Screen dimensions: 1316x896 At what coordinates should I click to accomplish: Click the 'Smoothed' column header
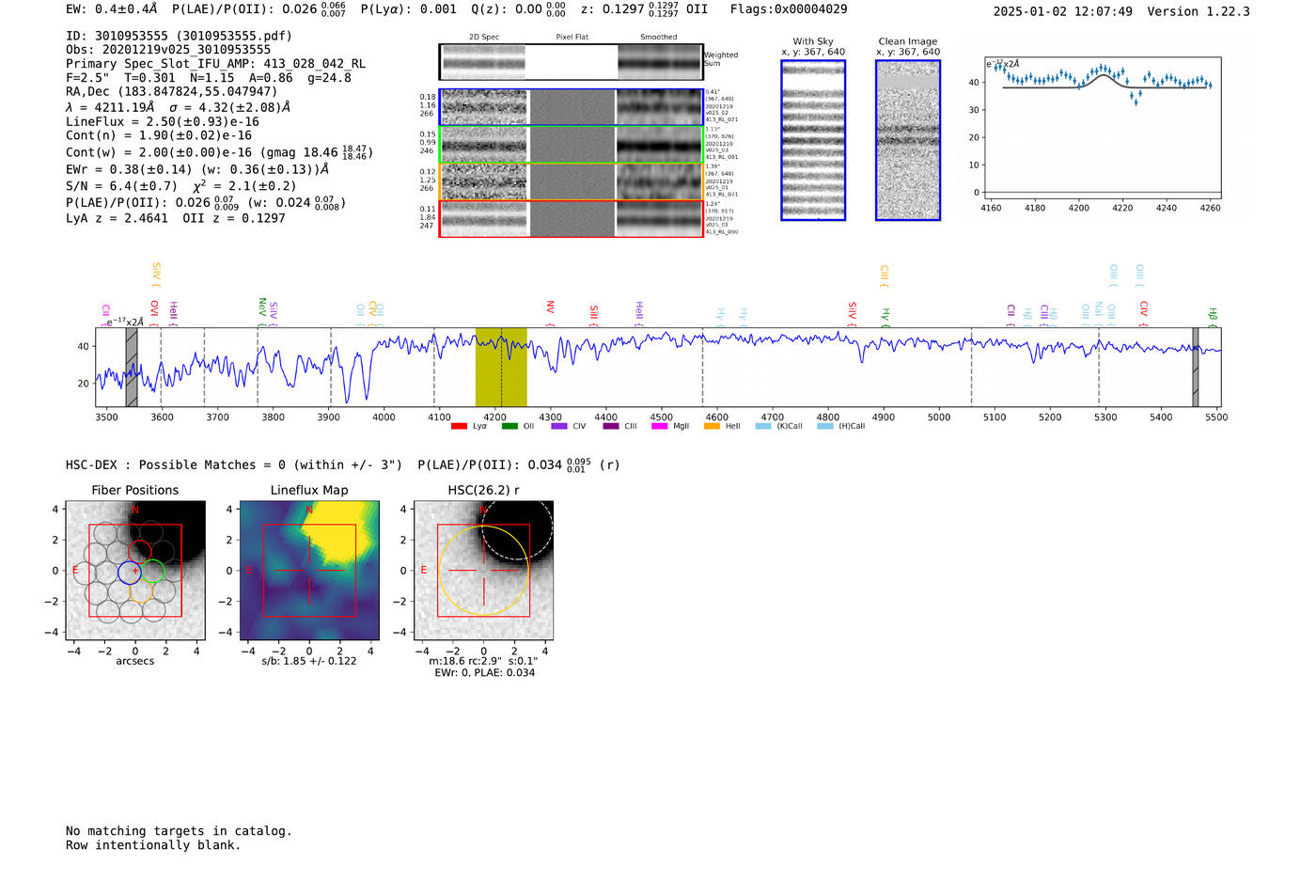[x=659, y=38]
